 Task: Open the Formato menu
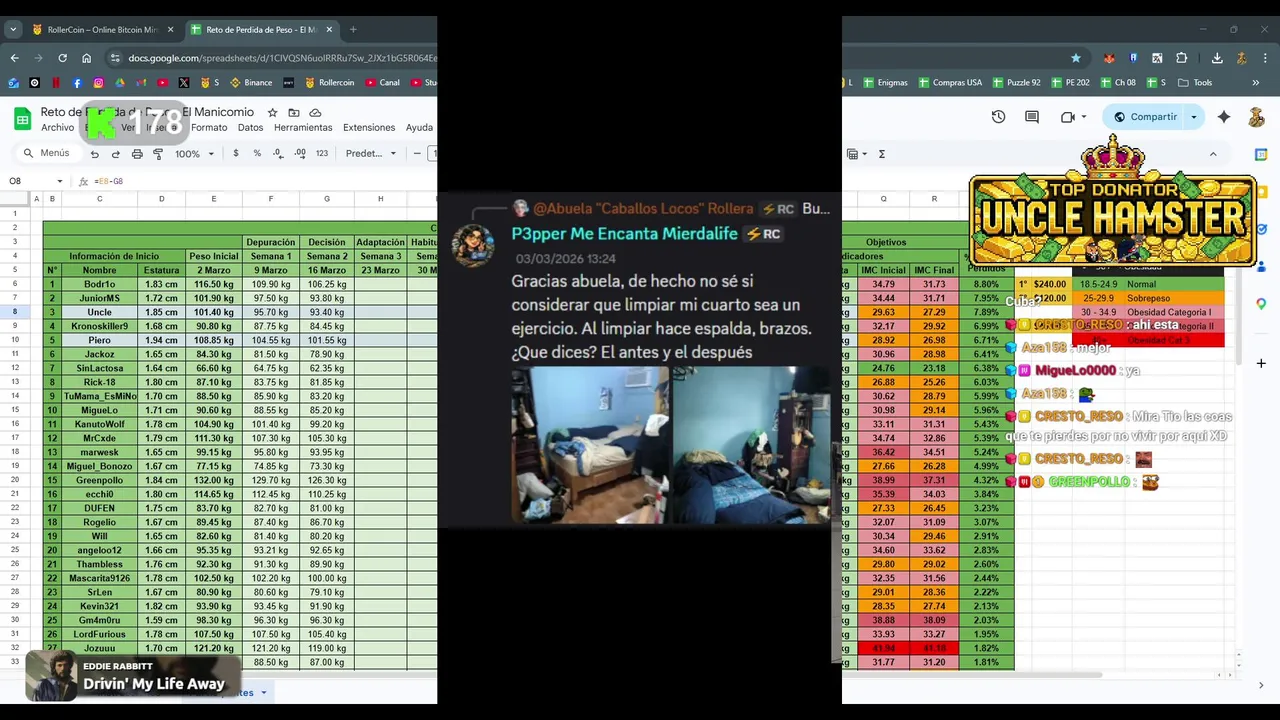point(209,128)
